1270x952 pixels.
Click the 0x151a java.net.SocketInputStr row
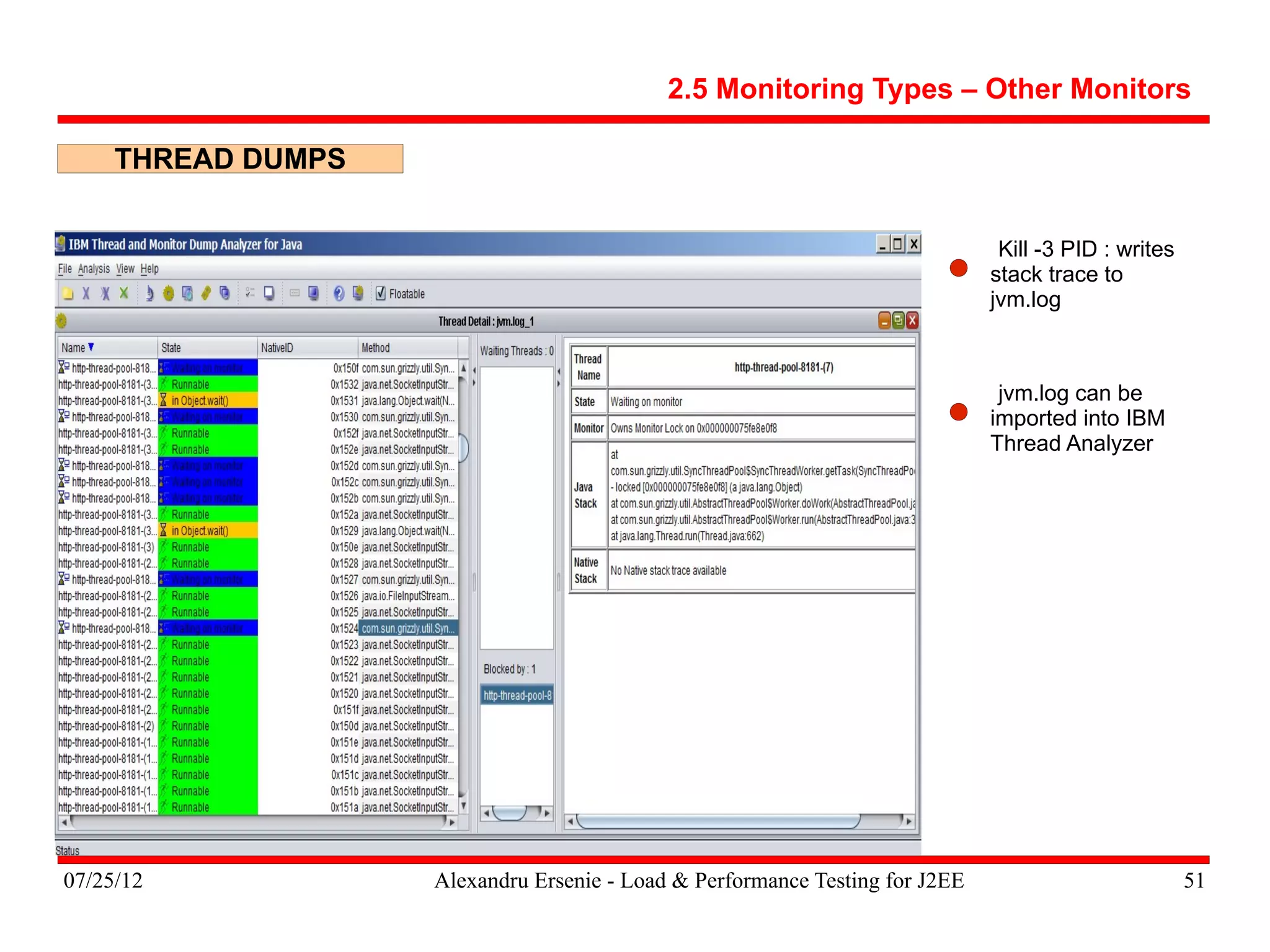pos(257,807)
